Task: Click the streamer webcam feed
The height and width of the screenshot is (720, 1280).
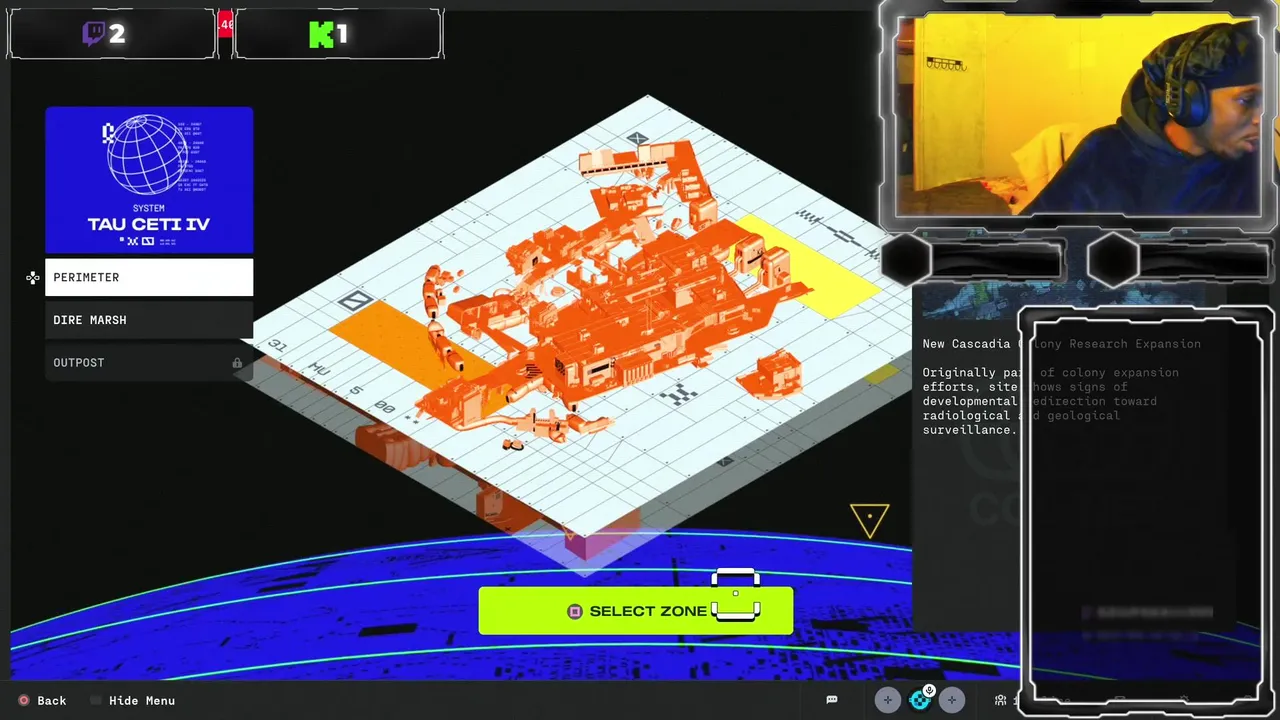Action: [1078, 115]
